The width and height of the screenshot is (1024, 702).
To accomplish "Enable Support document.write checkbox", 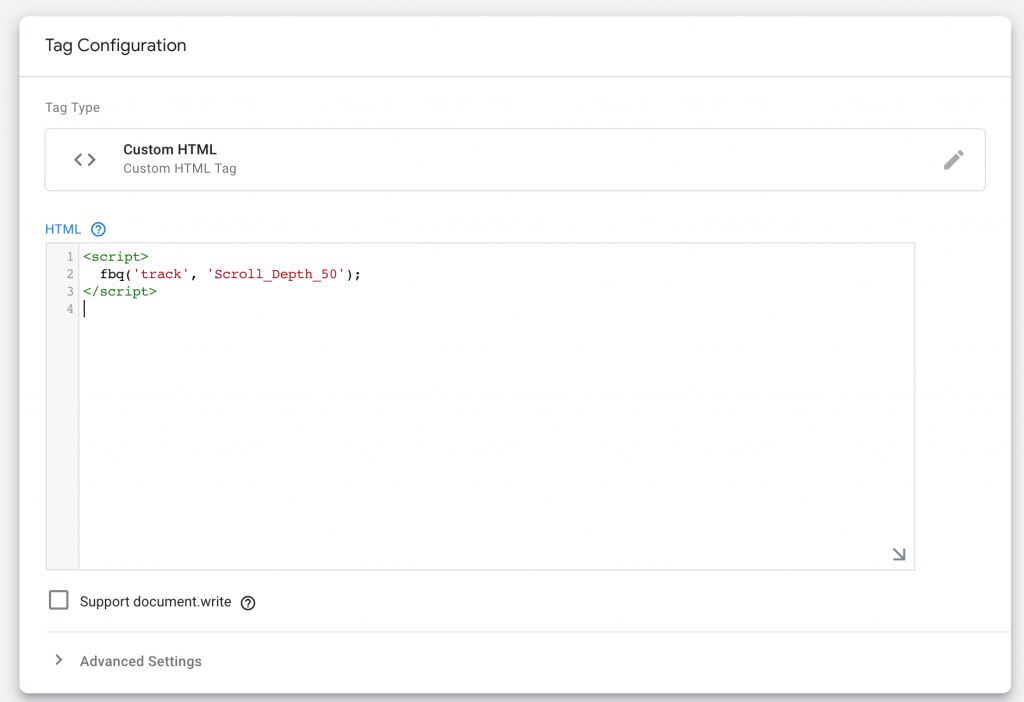I will pos(59,600).
